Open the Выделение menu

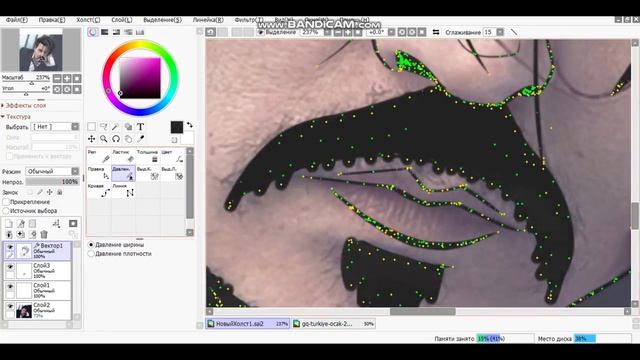(x=162, y=20)
